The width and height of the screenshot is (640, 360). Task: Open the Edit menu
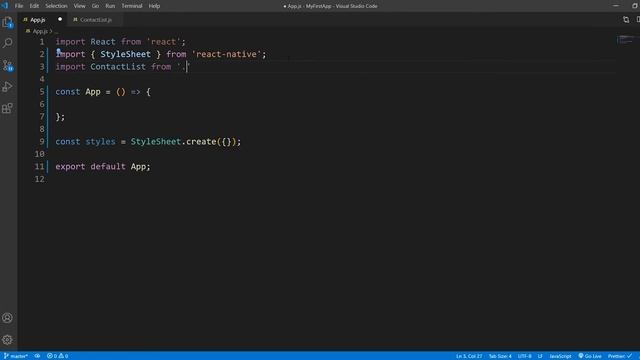34,6
